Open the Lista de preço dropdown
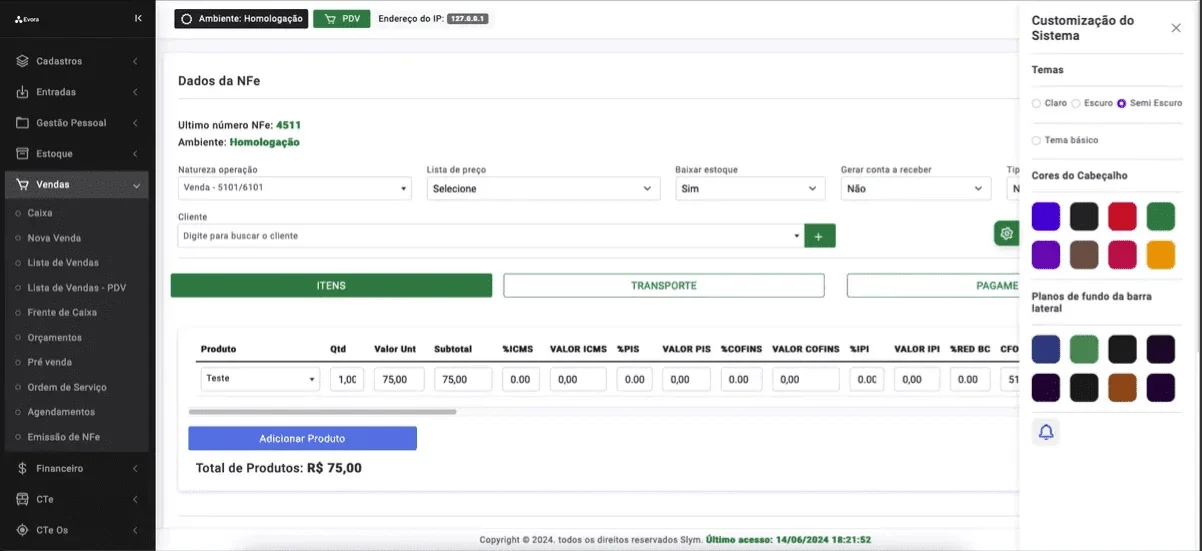Image resolution: width=1202 pixels, height=551 pixels. point(543,188)
